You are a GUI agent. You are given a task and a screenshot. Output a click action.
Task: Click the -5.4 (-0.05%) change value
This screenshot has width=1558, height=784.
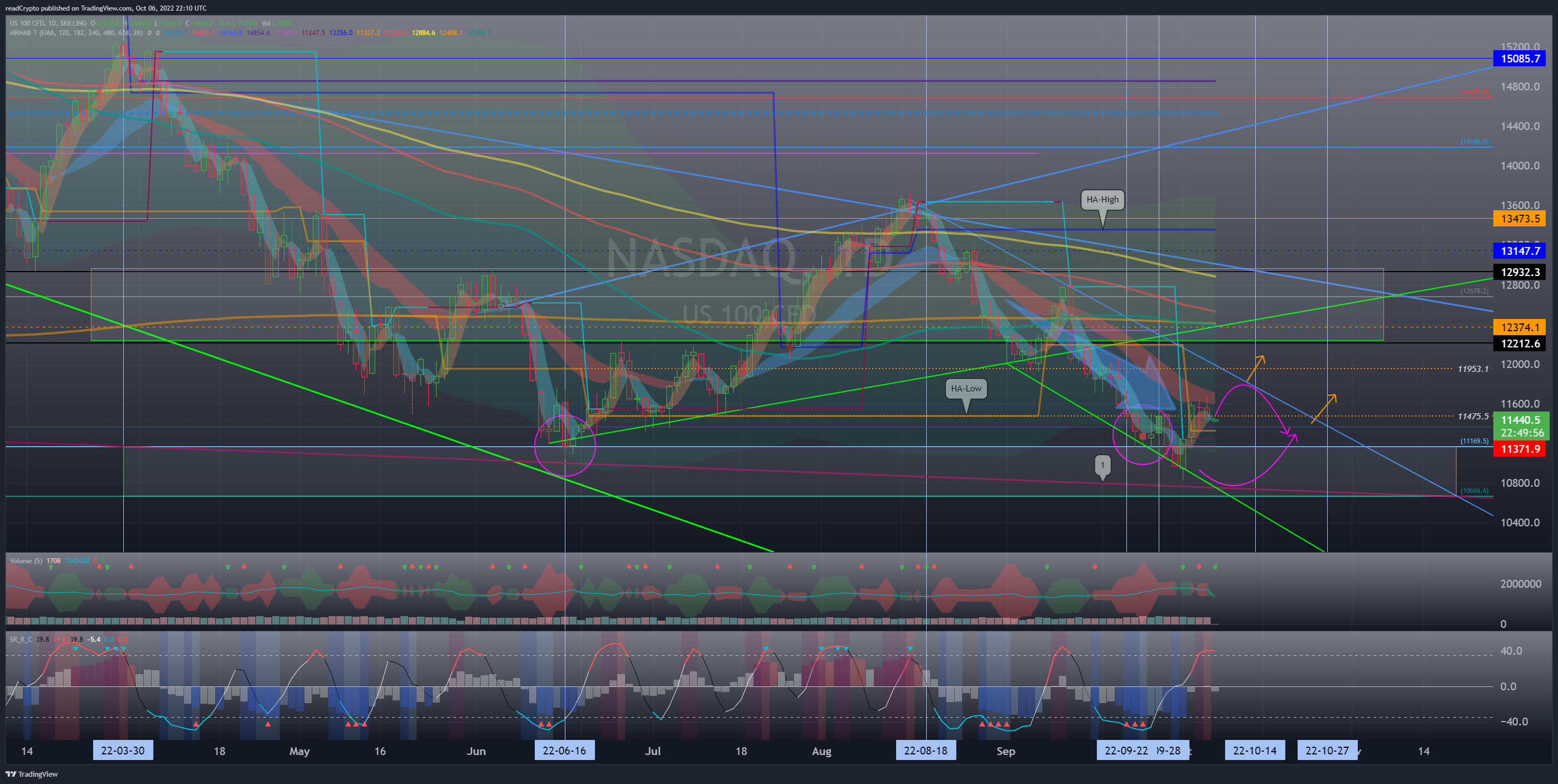pyautogui.click(x=236, y=23)
